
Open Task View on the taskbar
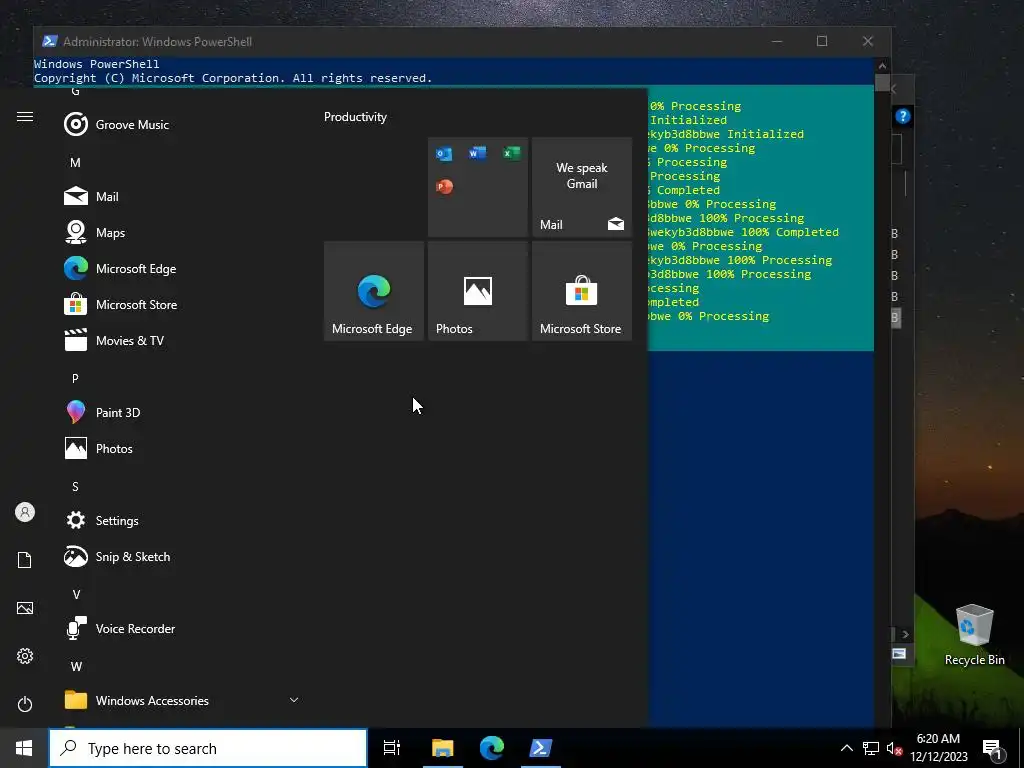(x=392, y=748)
